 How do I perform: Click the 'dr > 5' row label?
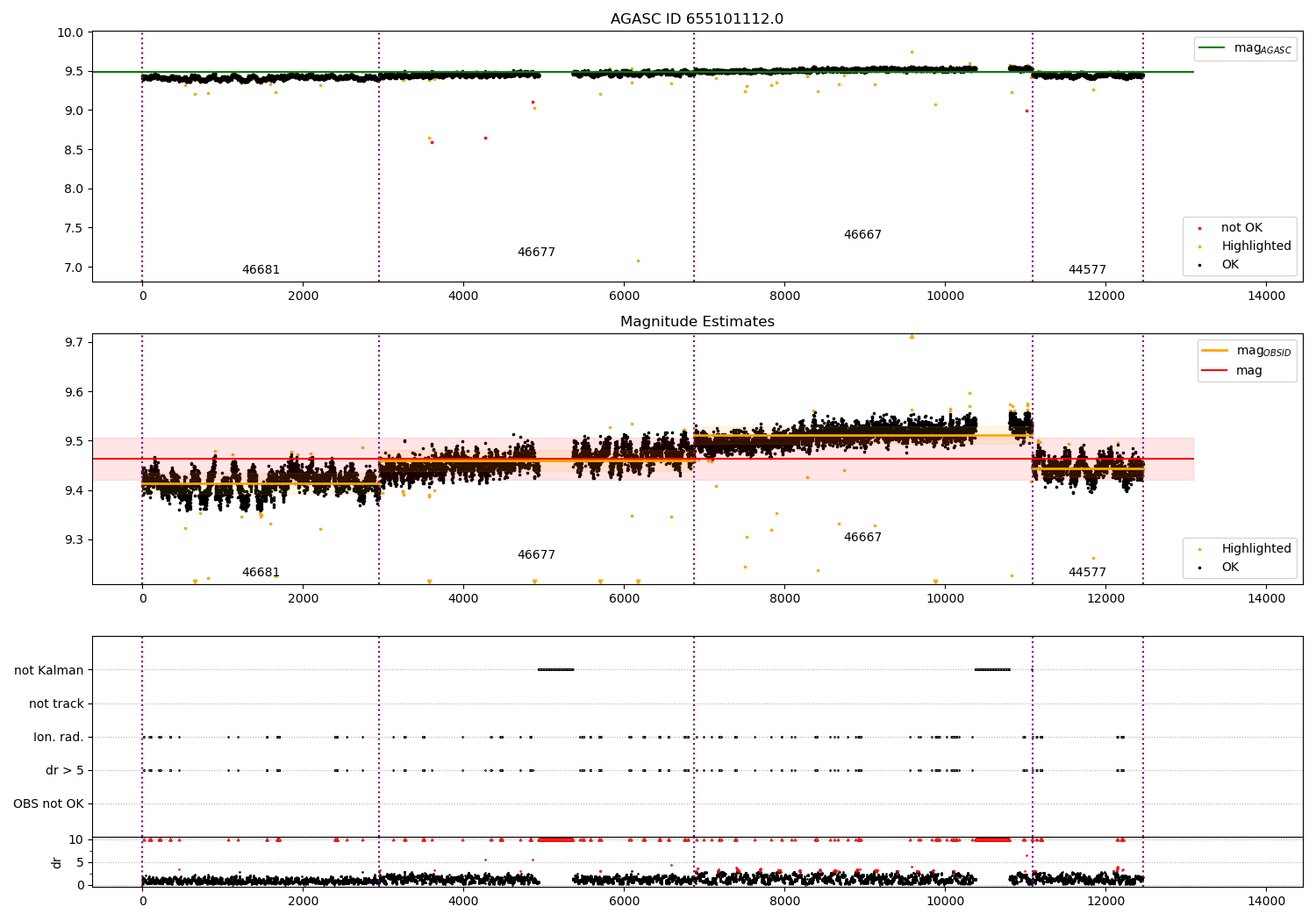[65, 770]
